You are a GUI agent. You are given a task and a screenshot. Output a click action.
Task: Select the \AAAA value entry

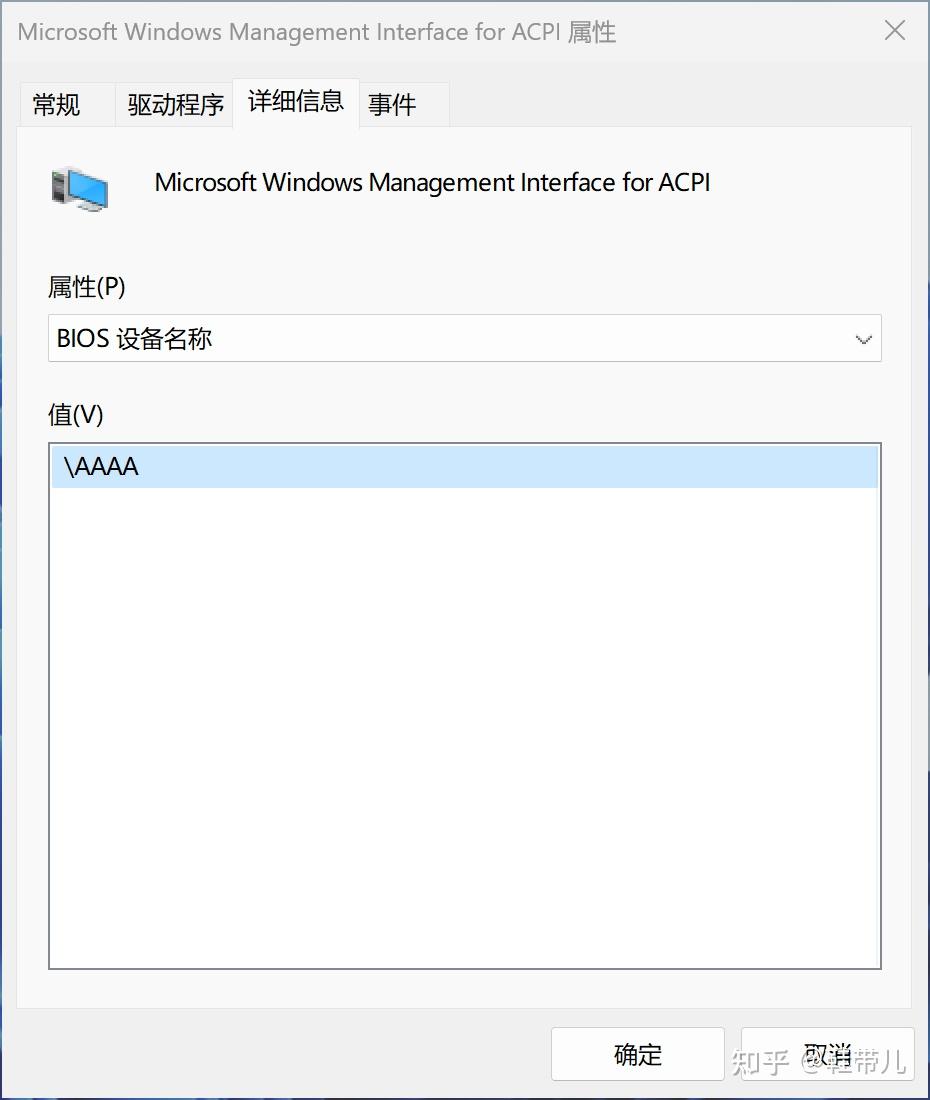[x=100, y=466]
